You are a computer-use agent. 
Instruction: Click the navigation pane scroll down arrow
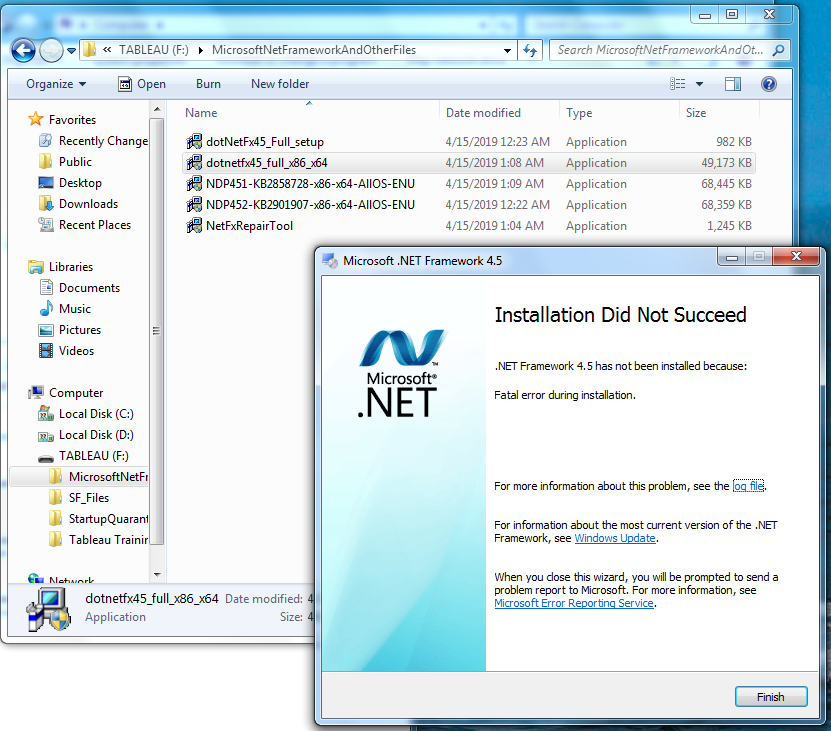[157, 575]
